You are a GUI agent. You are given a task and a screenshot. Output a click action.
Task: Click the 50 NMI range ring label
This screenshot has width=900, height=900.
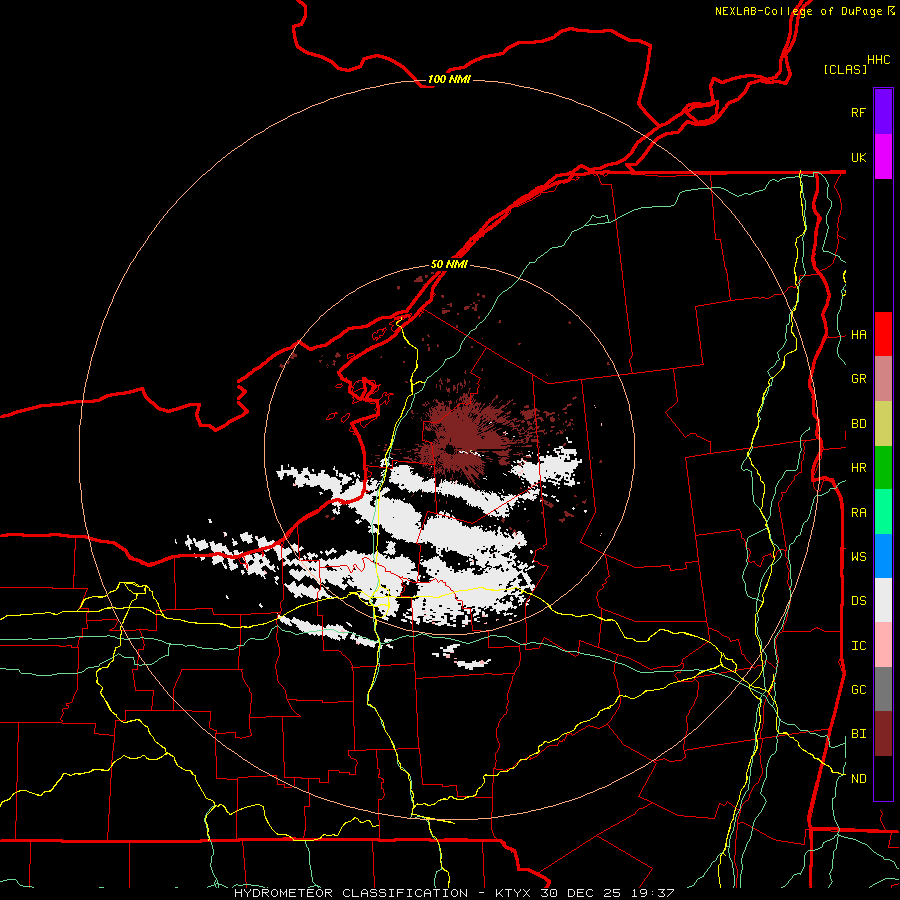tap(449, 264)
